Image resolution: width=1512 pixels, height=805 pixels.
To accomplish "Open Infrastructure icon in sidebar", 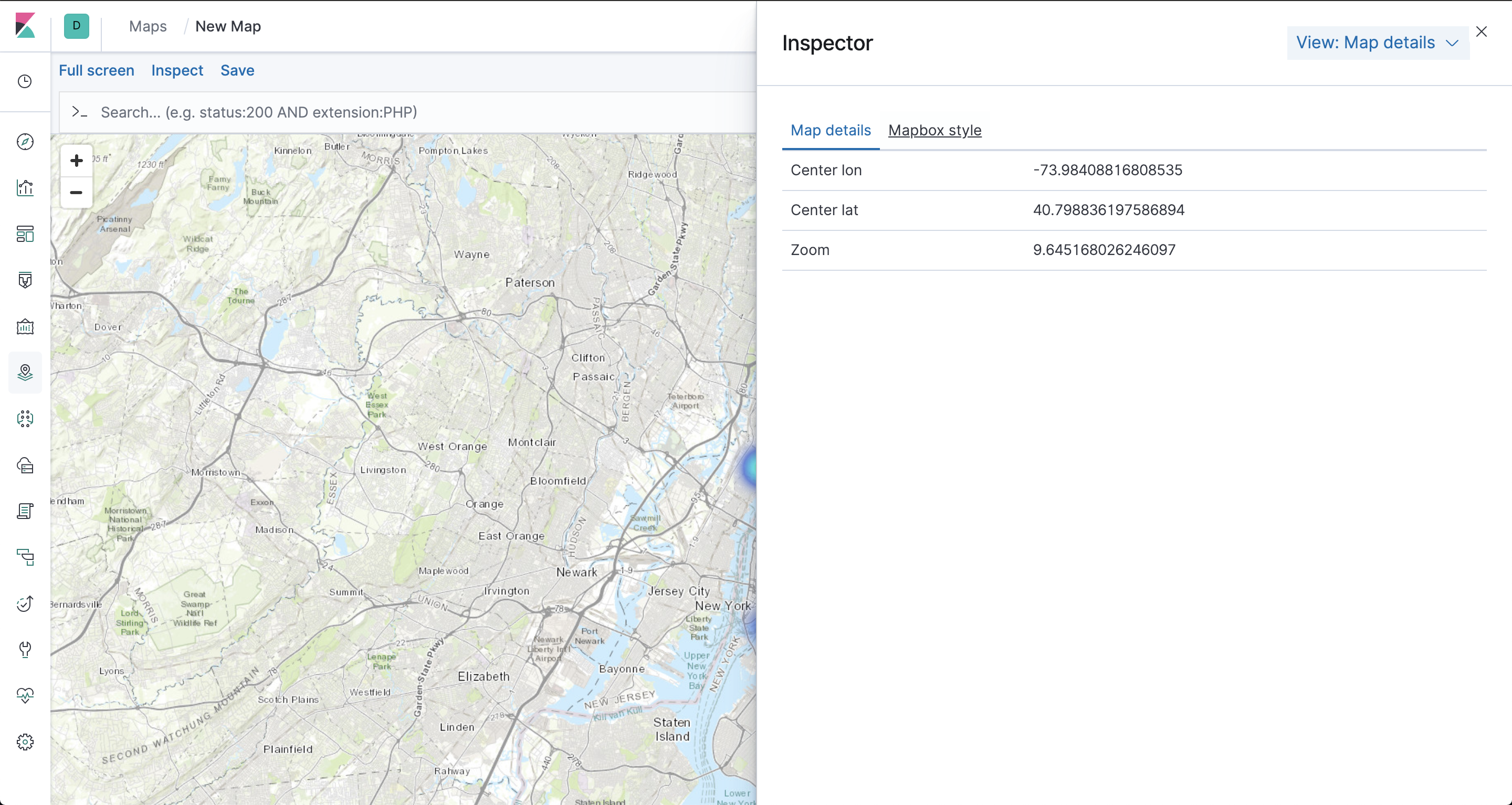I will pos(25,465).
